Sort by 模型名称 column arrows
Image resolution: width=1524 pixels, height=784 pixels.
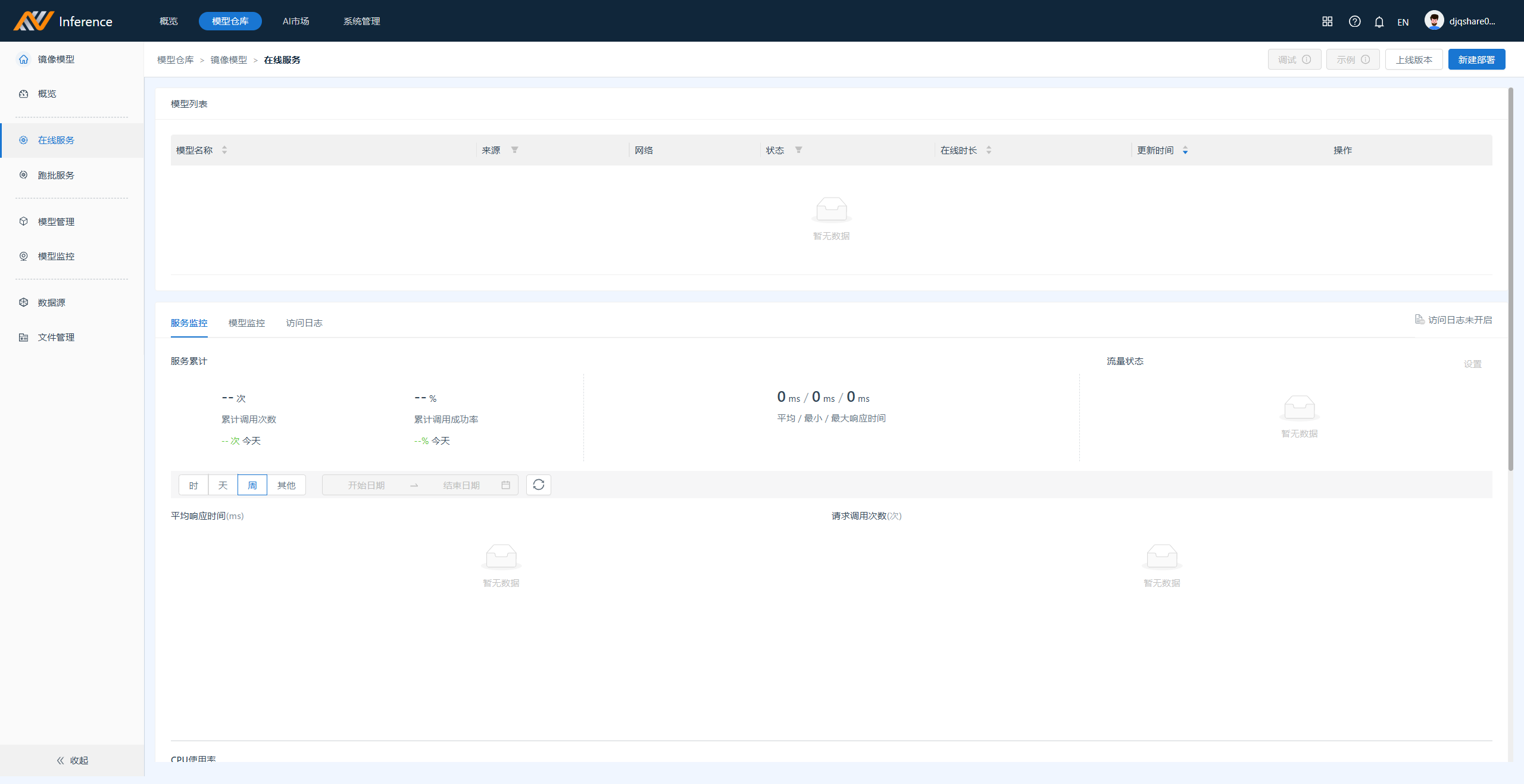[224, 150]
